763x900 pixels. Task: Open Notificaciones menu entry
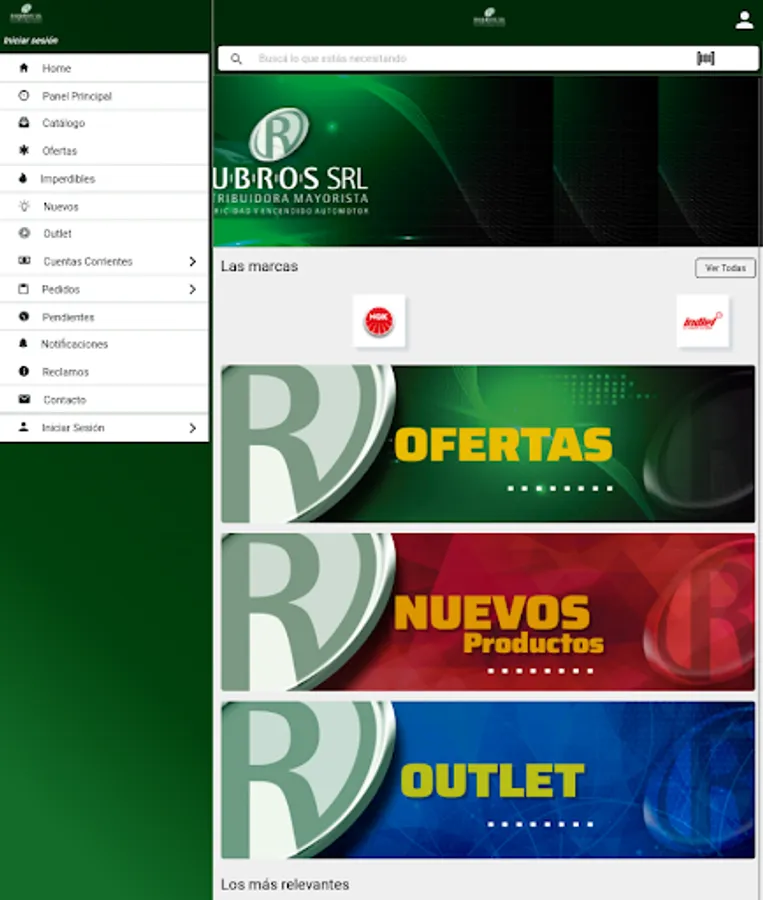[x=104, y=344]
